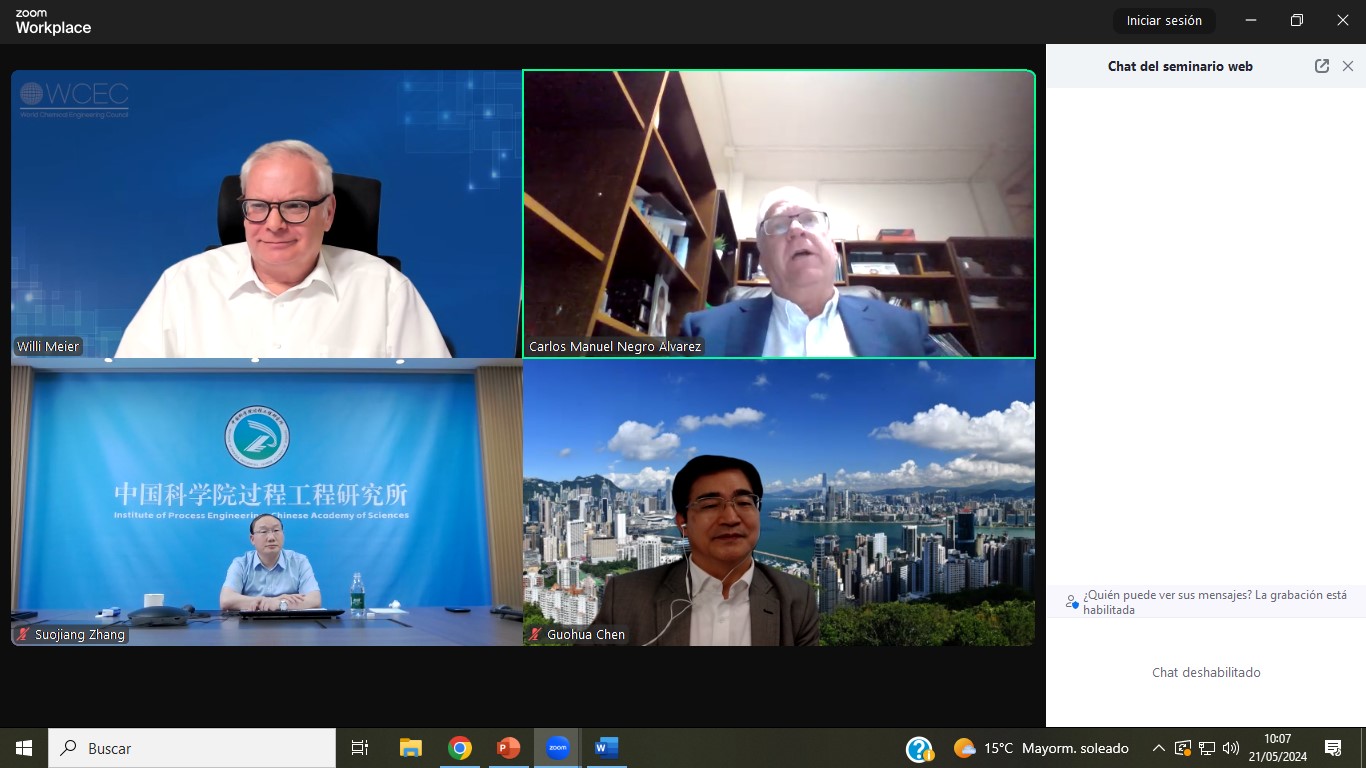Click the Iniciar sesión button
The height and width of the screenshot is (768, 1366).
tap(1164, 21)
